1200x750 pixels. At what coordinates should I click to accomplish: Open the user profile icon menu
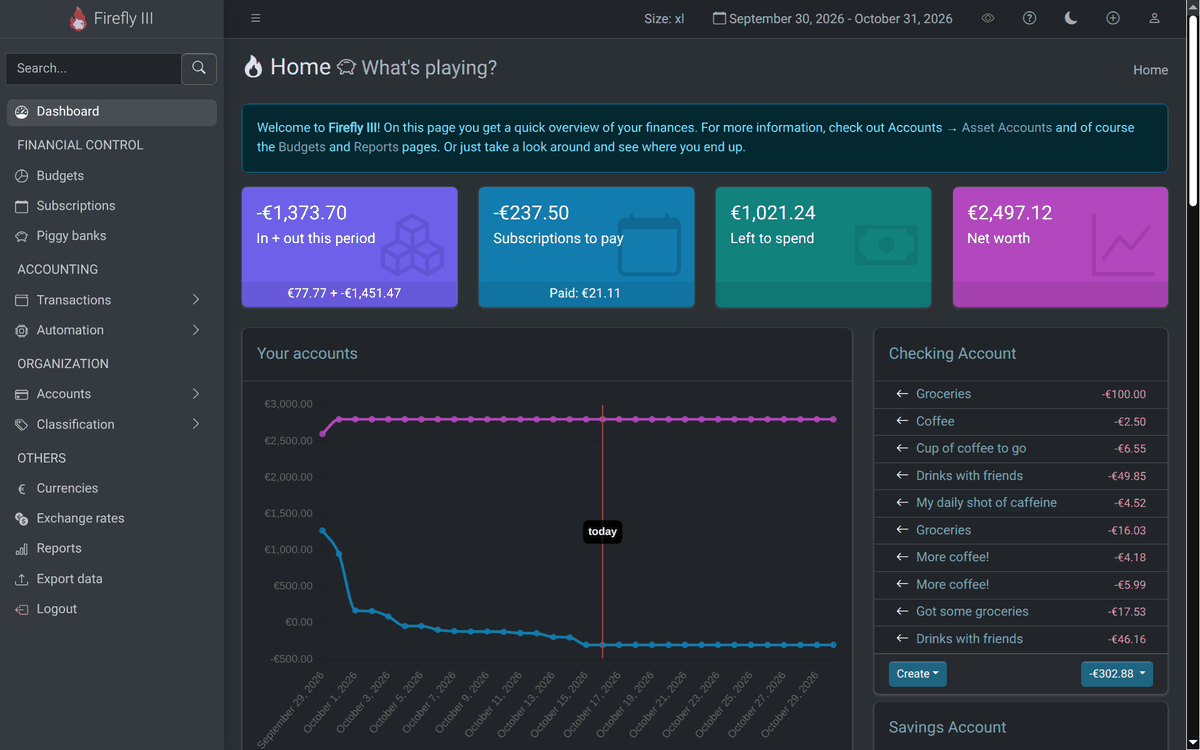tap(1155, 18)
